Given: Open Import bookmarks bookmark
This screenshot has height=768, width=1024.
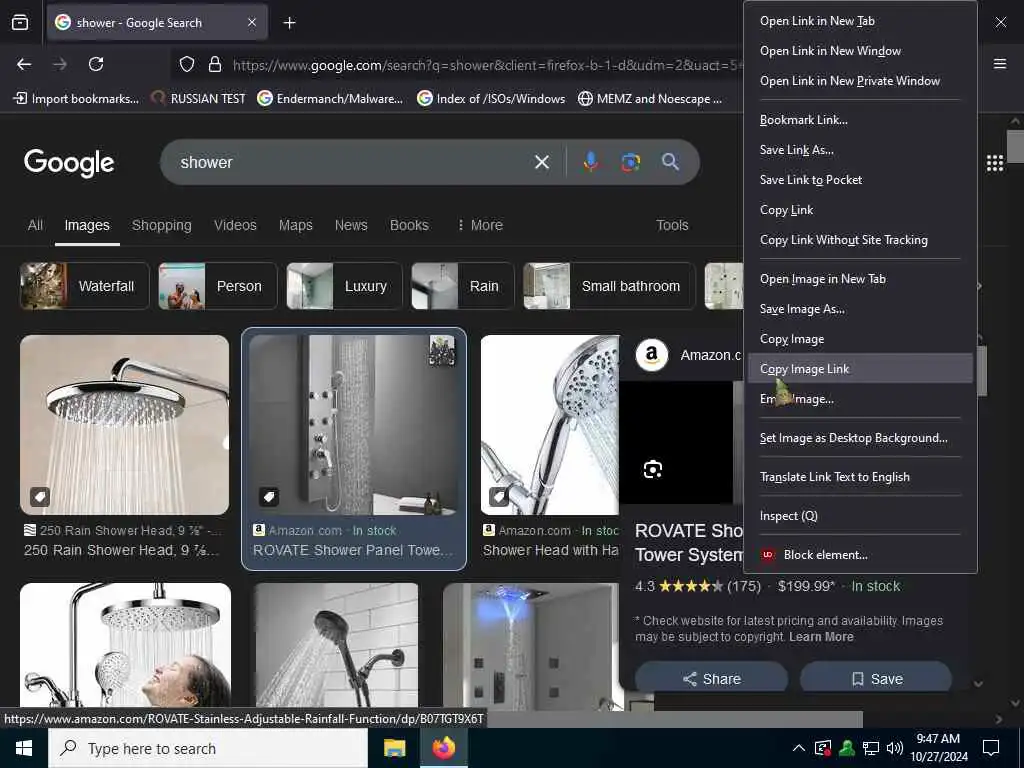Looking at the screenshot, I should pos(76,99).
